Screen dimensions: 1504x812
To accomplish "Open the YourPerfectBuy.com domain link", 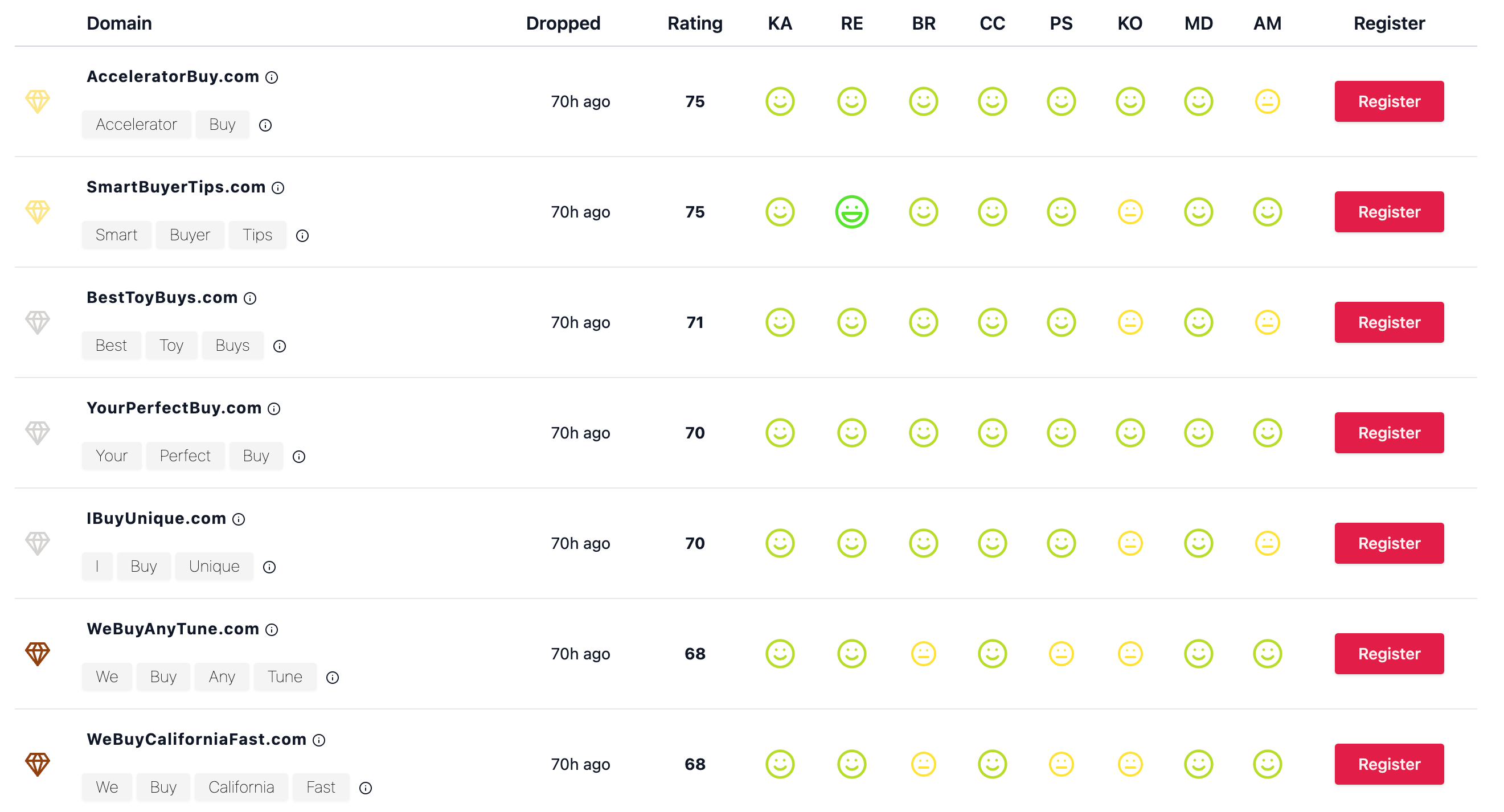I will (173, 408).
